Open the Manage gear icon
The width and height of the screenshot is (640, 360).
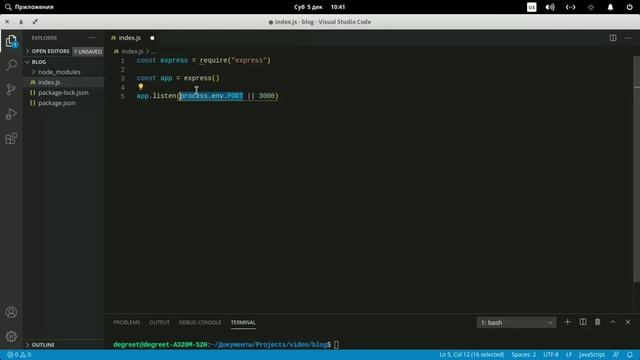click(11, 336)
